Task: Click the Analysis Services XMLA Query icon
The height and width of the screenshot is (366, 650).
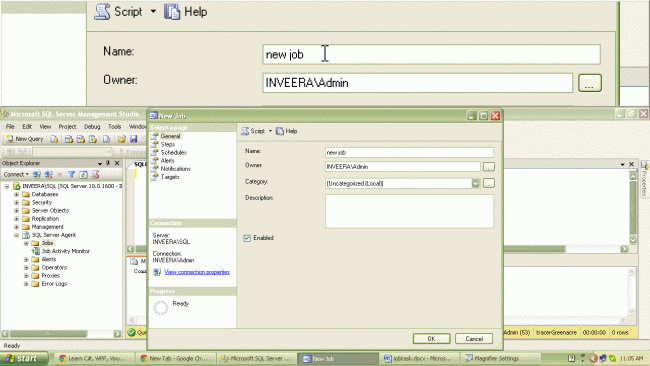Action: 93,139
